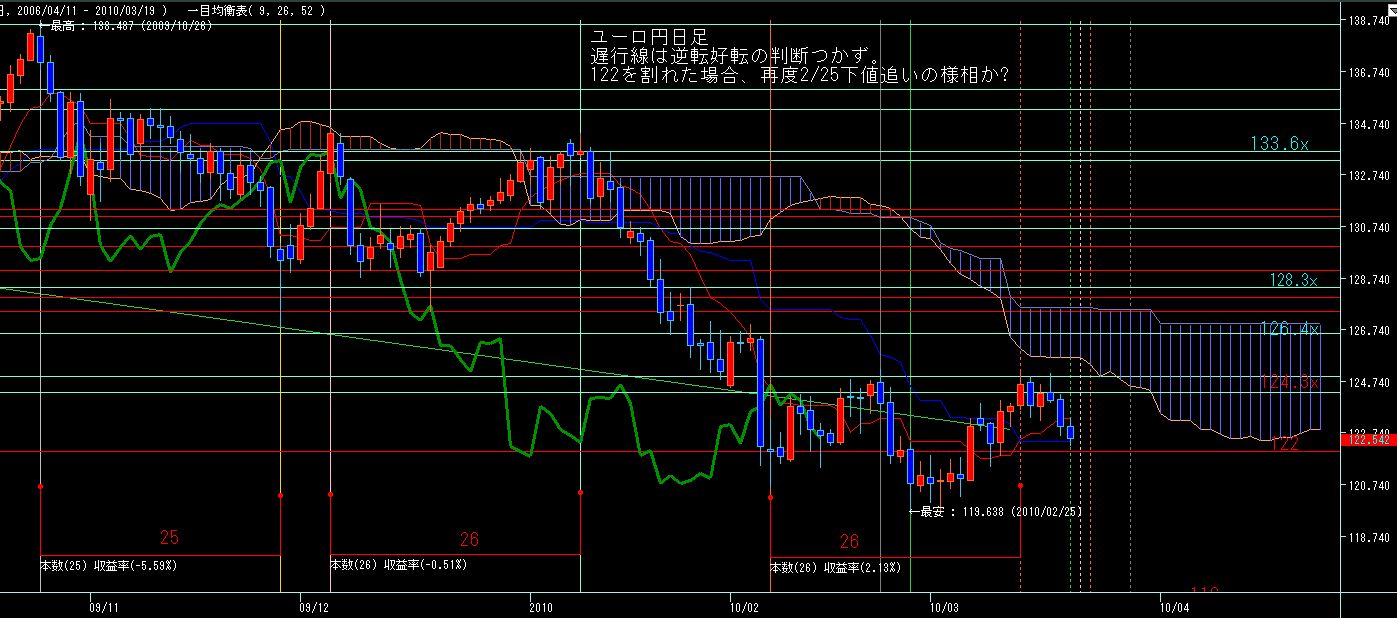Screen dimensions: 1397x618
Task: Select the 128.3x level label
Action: click(1294, 281)
